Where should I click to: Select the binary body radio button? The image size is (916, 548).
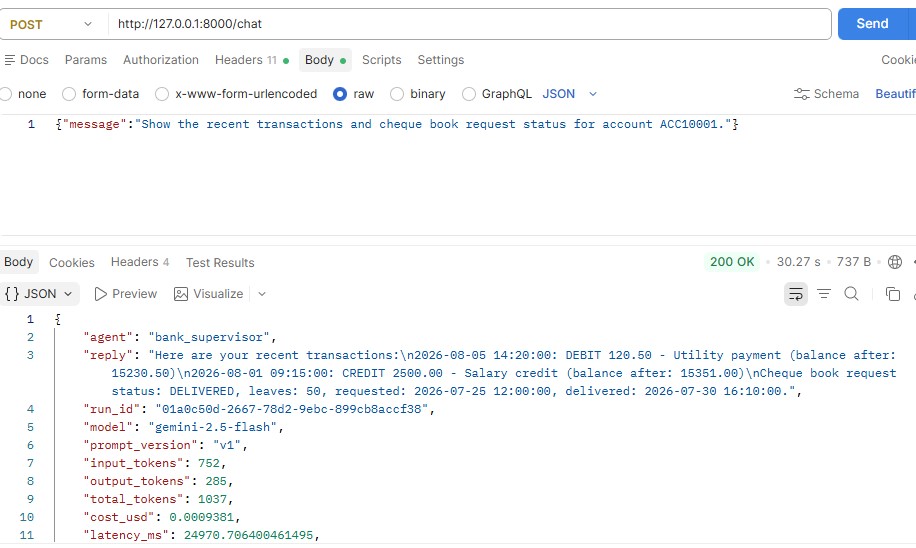point(397,94)
